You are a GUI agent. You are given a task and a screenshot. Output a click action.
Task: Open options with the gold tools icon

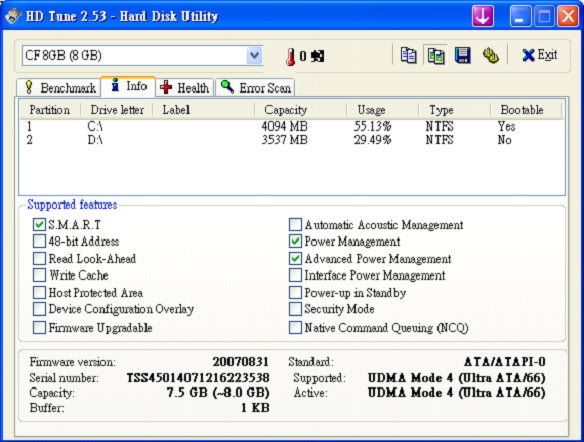click(491, 55)
